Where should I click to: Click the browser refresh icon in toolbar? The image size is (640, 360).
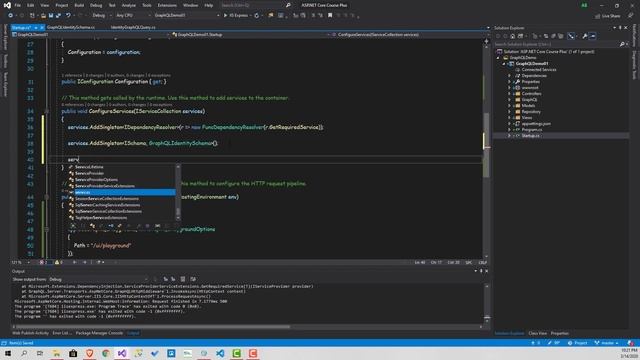[x=257, y=16]
